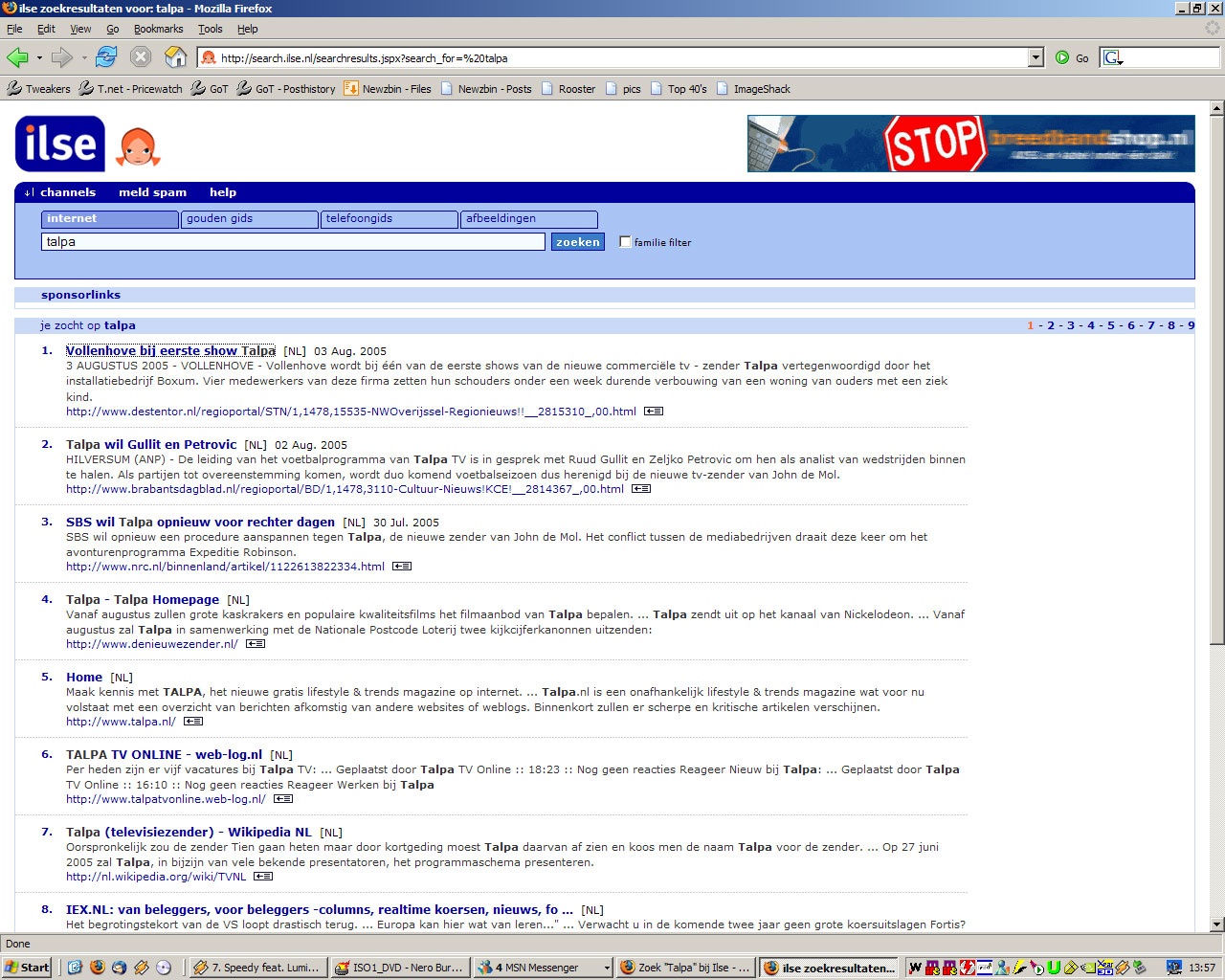The height and width of the screenshot is (980, 1225).
Task: Launch Internet Explorer from the Quick Launch bar
Action: click(x=76, y=968)
